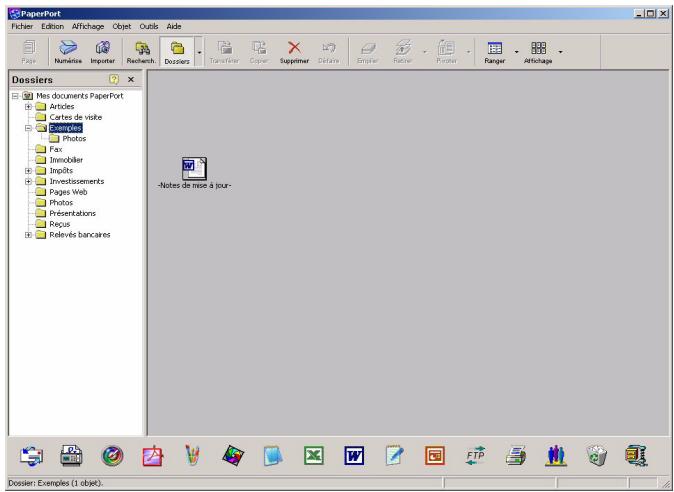Image resolution: width=674 pixels, height=492 pixels.
Task: Click the blue notepad icon in bottom bar
Action: click(273, 456)
